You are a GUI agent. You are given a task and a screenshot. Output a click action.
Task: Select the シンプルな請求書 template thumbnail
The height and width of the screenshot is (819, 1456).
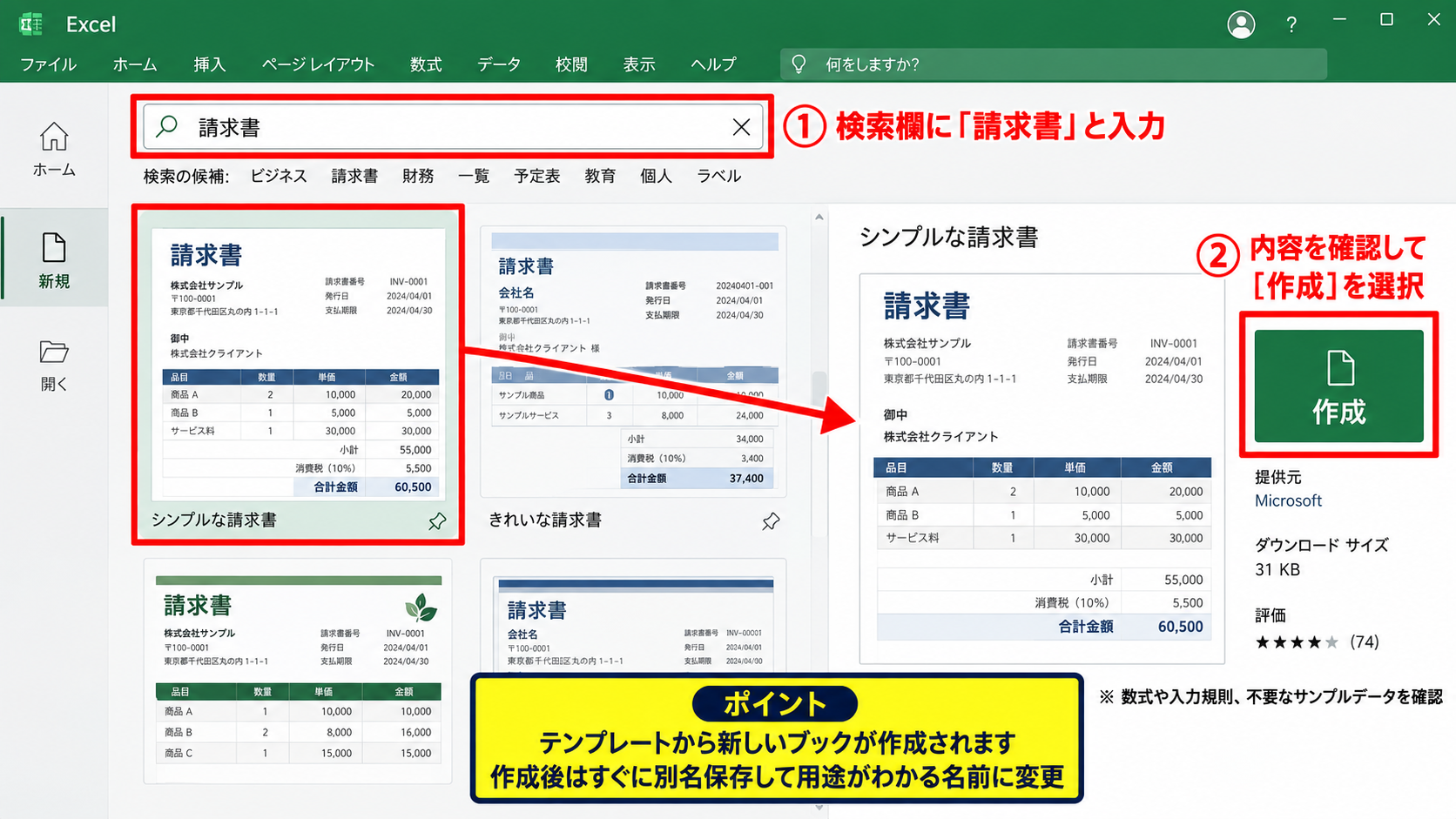click(x=299, y=365)
